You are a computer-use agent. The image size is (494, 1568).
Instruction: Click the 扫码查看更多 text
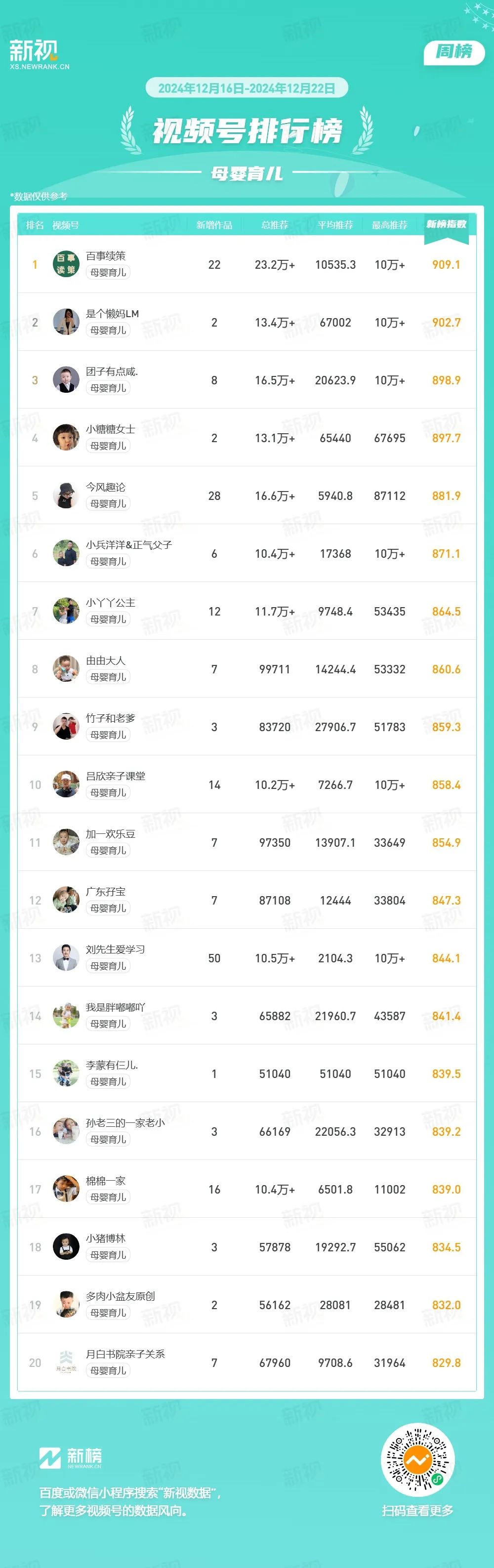tap(417, 1511)
